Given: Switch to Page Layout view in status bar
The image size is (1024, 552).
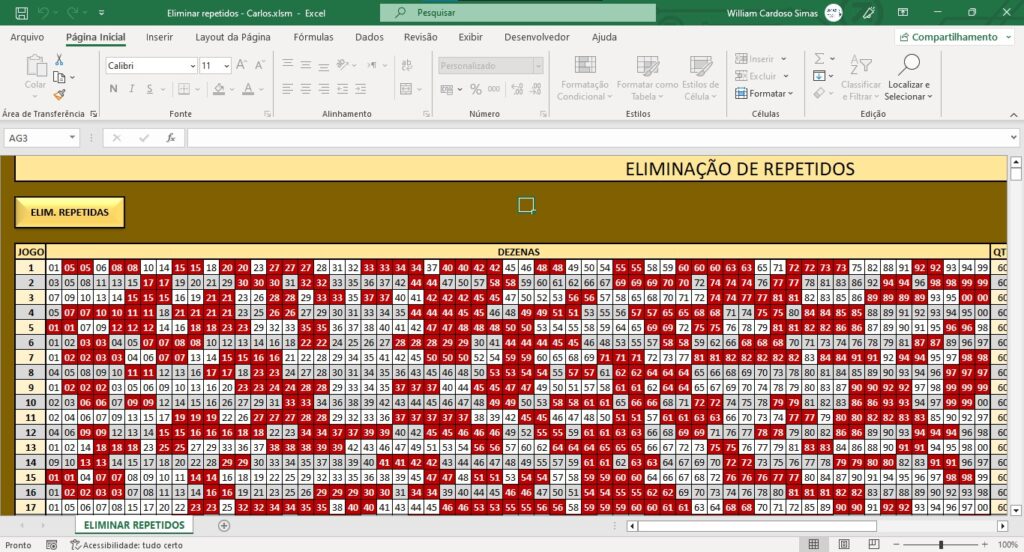Looking at the screenshot, I should pos(844,544).
